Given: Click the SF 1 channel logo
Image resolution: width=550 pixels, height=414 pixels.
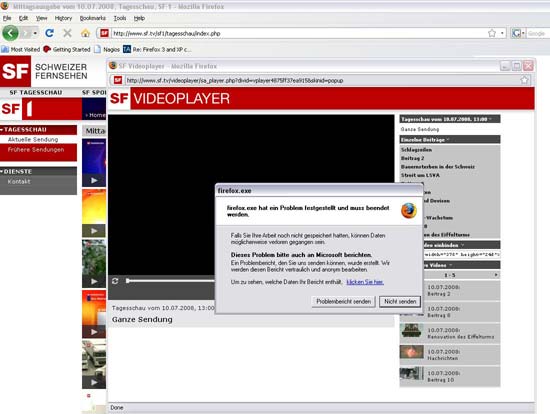Looking at the screenshot, I should point(18,109).
